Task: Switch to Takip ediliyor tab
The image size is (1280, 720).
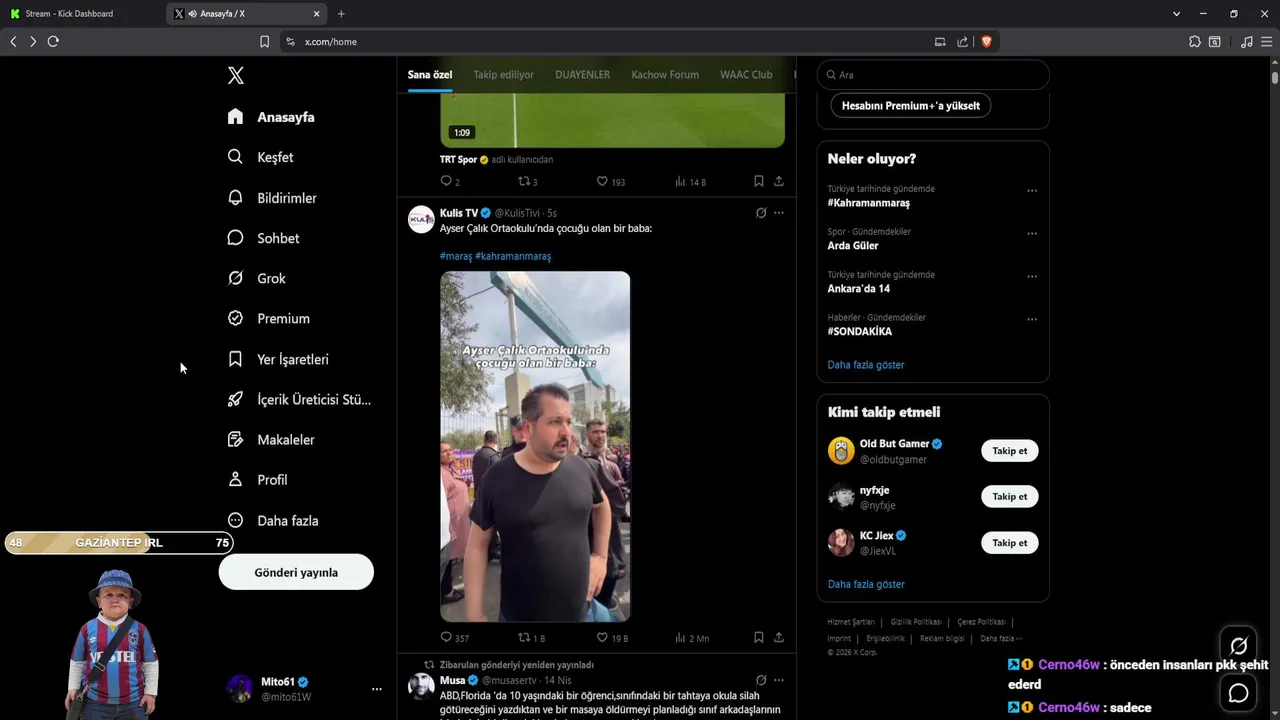Action: click(503, 75)
